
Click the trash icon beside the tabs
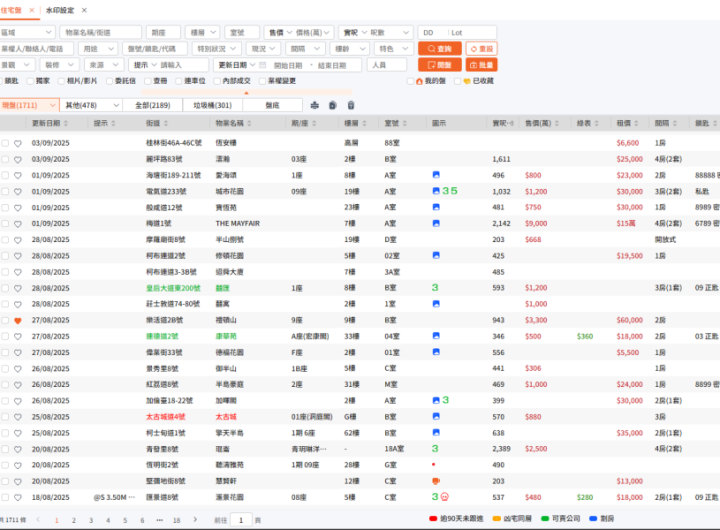[350, 105]
